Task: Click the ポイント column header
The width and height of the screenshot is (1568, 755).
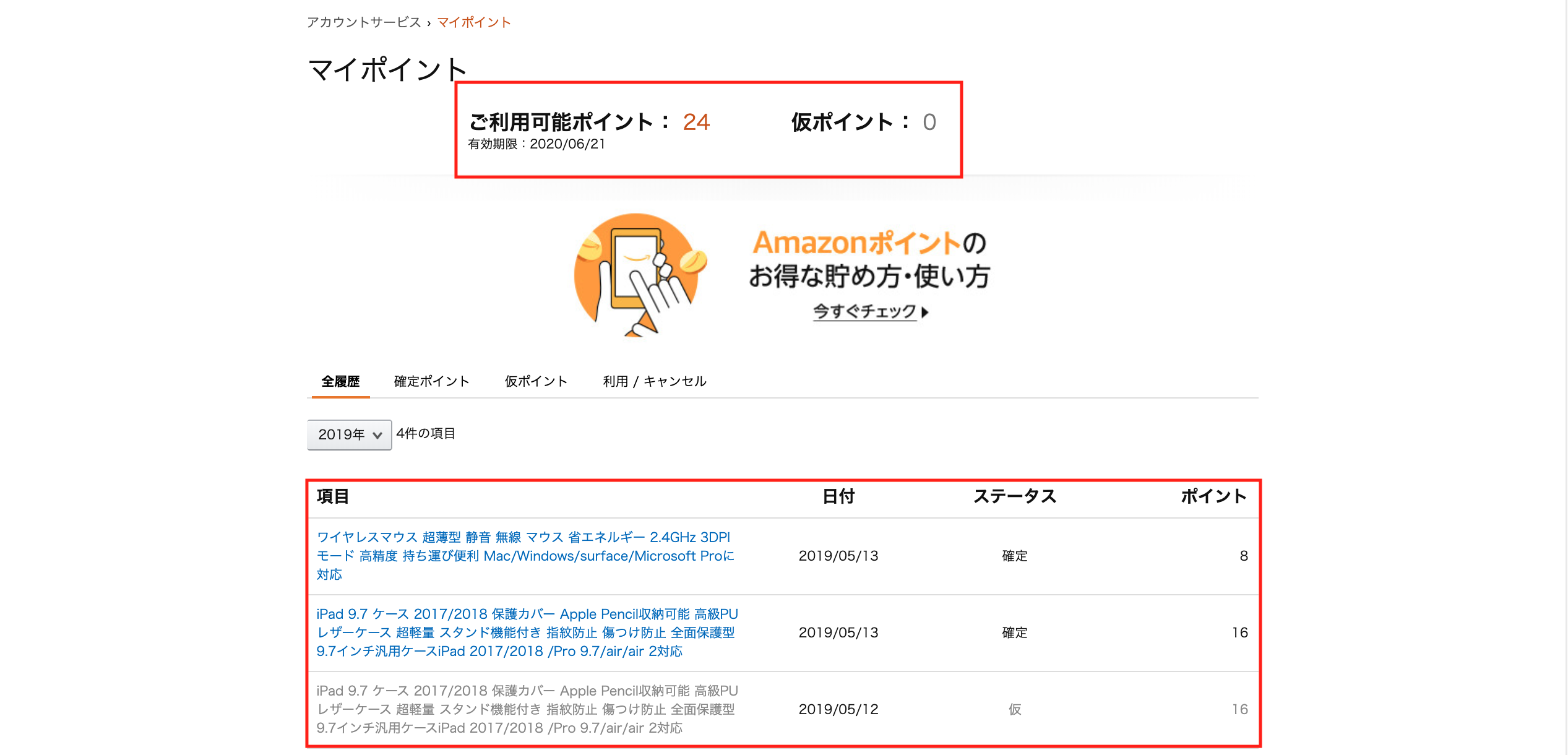Action: click(1213, 496)
